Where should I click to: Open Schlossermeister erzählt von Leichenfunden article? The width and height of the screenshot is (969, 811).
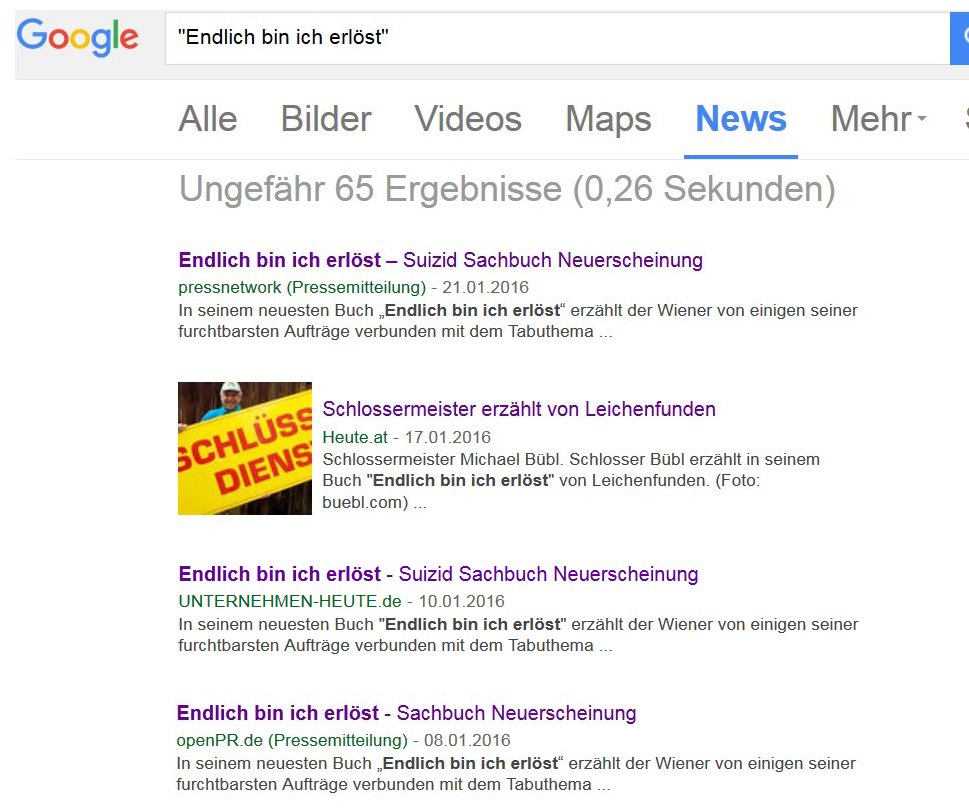point(518,409)
